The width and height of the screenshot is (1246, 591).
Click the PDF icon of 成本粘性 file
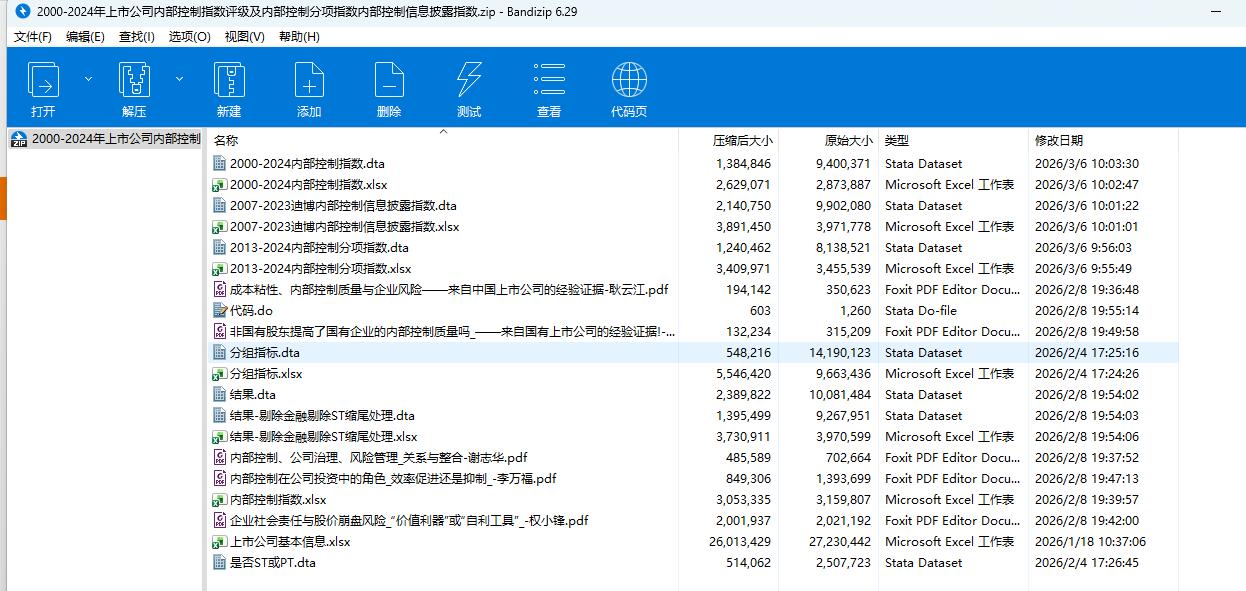220,289
